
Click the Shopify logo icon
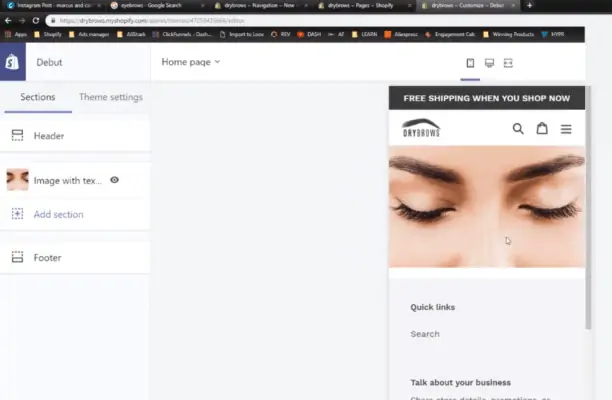point(12,62)
